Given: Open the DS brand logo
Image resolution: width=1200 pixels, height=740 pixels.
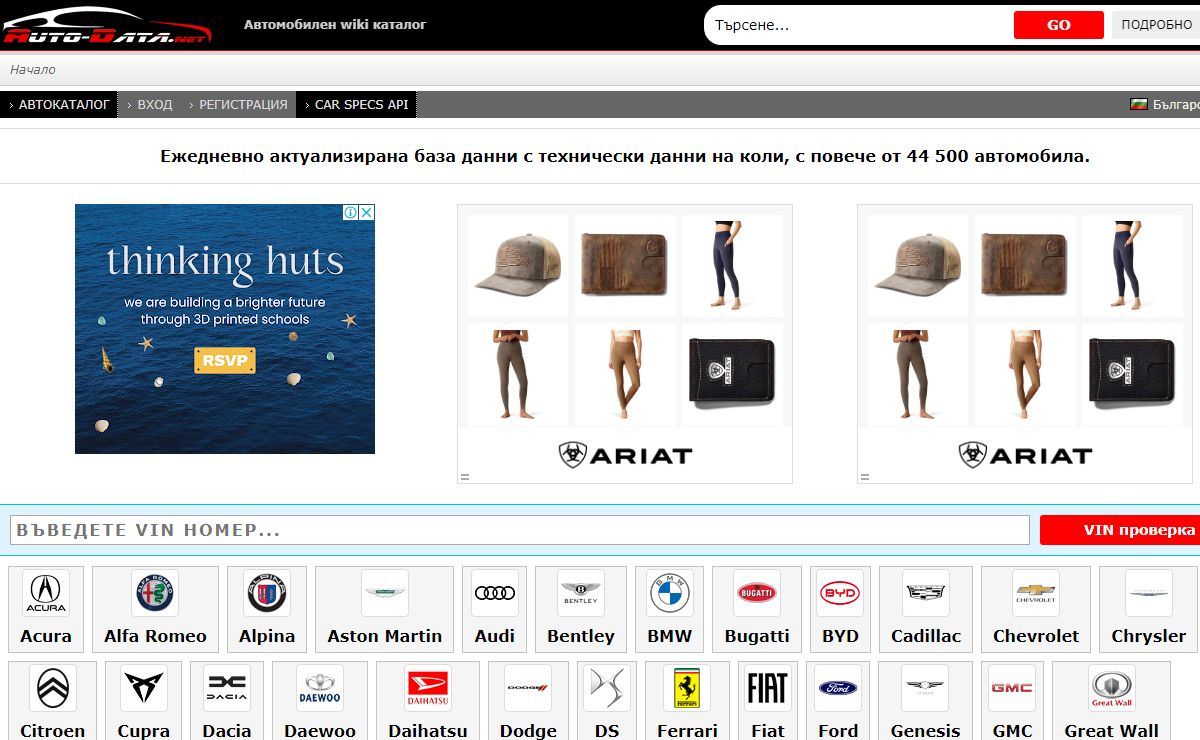Looking at the screenshot, I should click(607, 688).
